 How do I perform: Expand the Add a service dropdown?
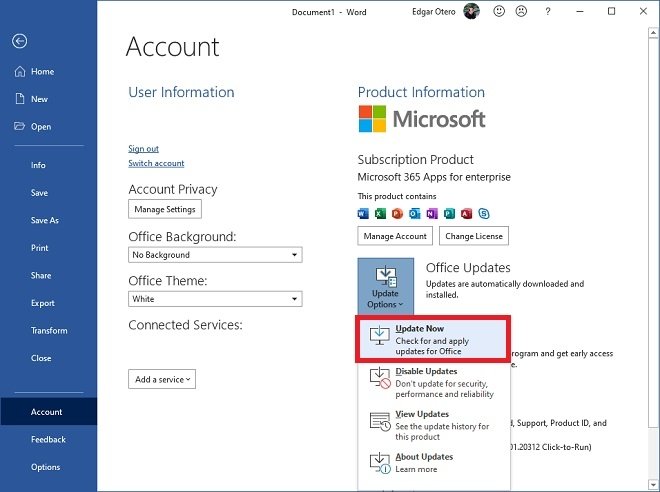162,379
